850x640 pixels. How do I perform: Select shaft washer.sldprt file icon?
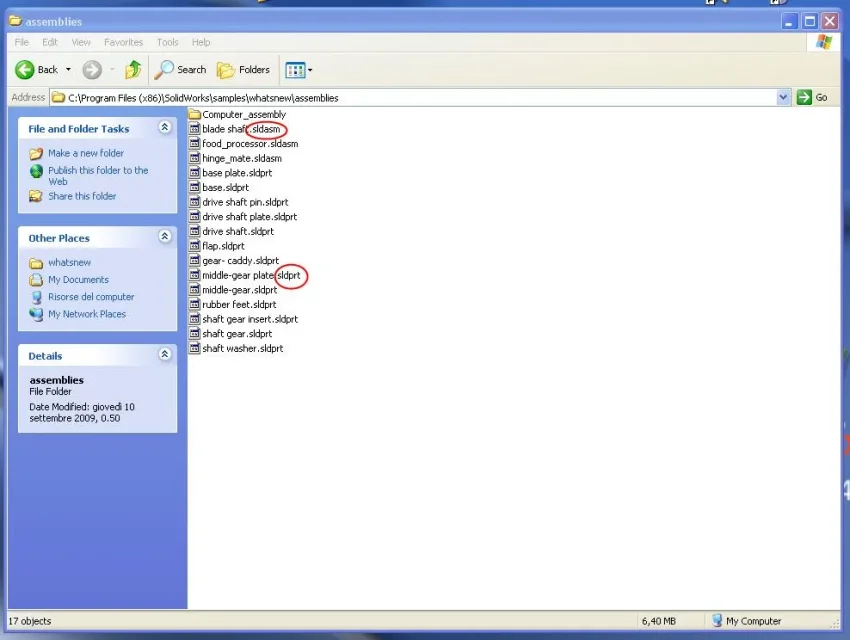[195, 348]
